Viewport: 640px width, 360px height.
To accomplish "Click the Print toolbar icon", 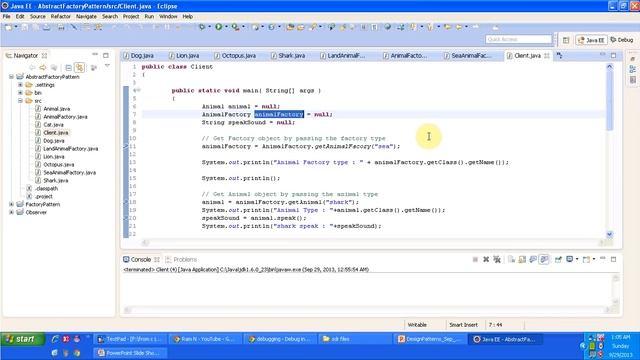I will (x=61, y=27).
